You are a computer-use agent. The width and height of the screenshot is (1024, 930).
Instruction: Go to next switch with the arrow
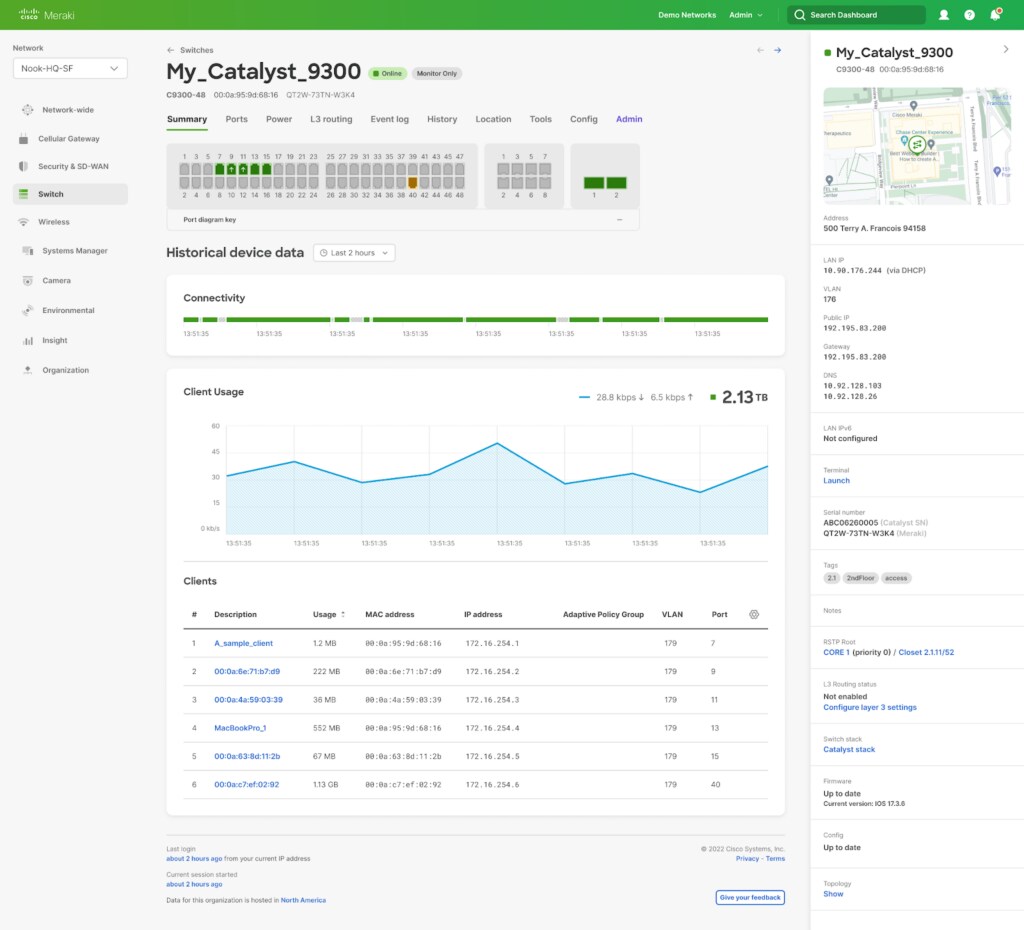(x=777, y=50)
